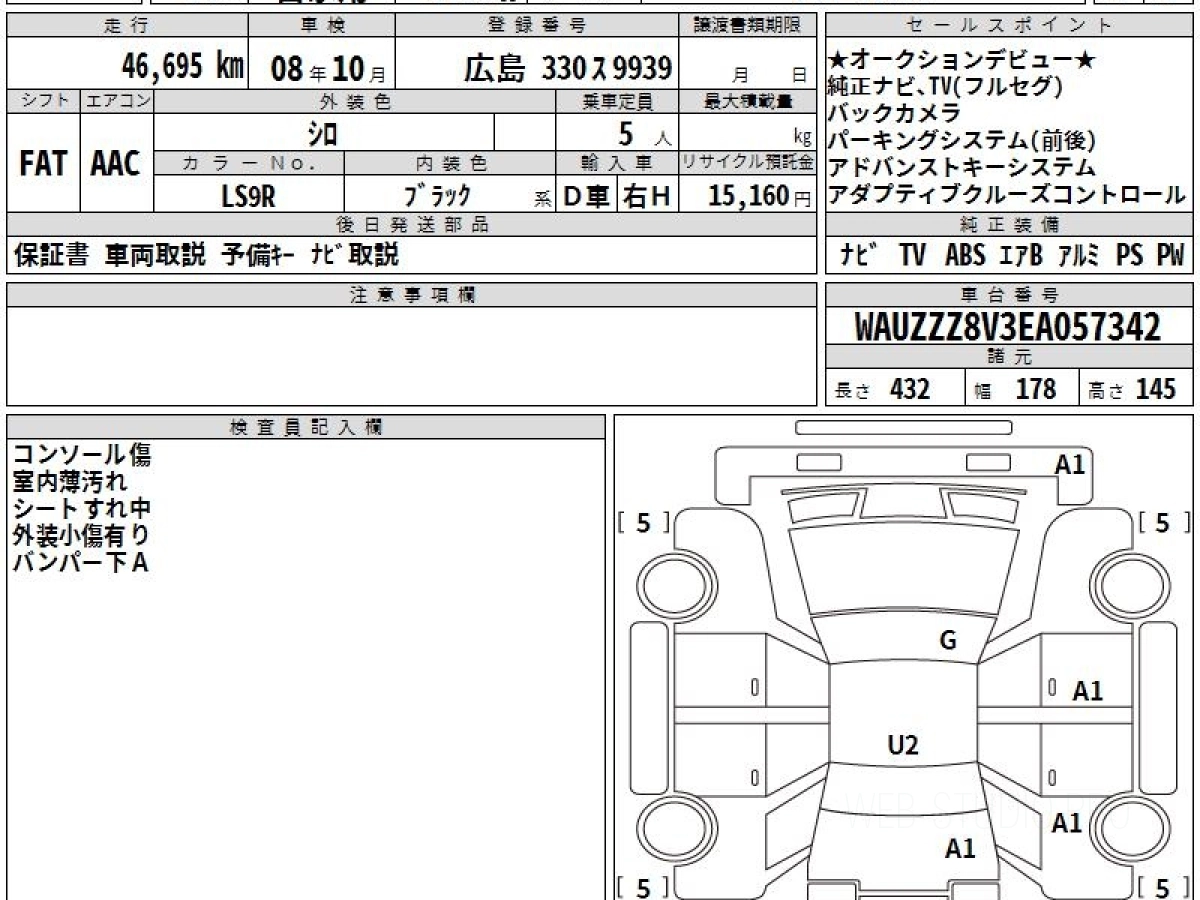
Task: Click the 譲渡書類期限 header
Action: coord(747,26)
